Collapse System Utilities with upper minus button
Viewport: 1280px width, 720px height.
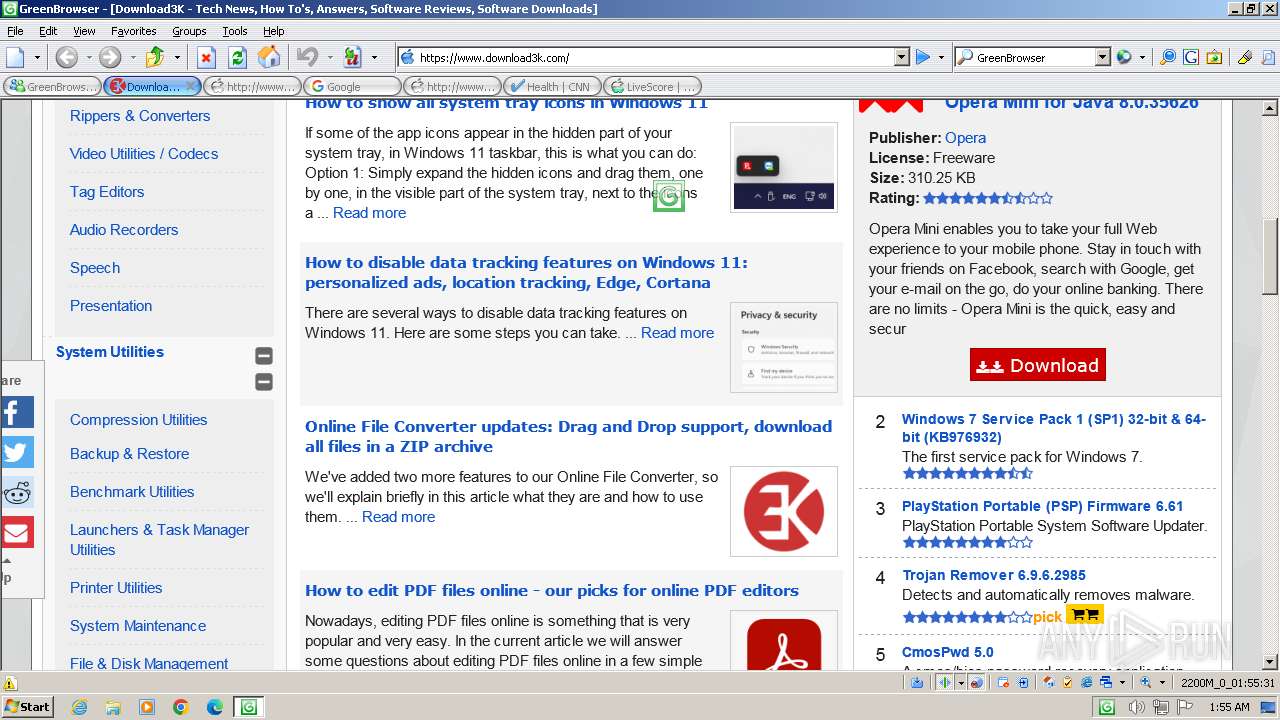click(264, 355)
